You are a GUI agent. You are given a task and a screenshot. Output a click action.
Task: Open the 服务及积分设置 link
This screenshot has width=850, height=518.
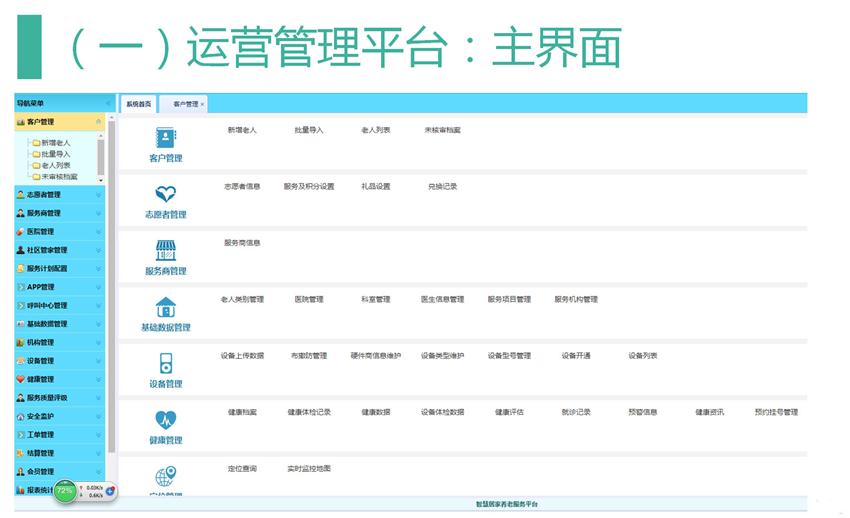point(309,186)
